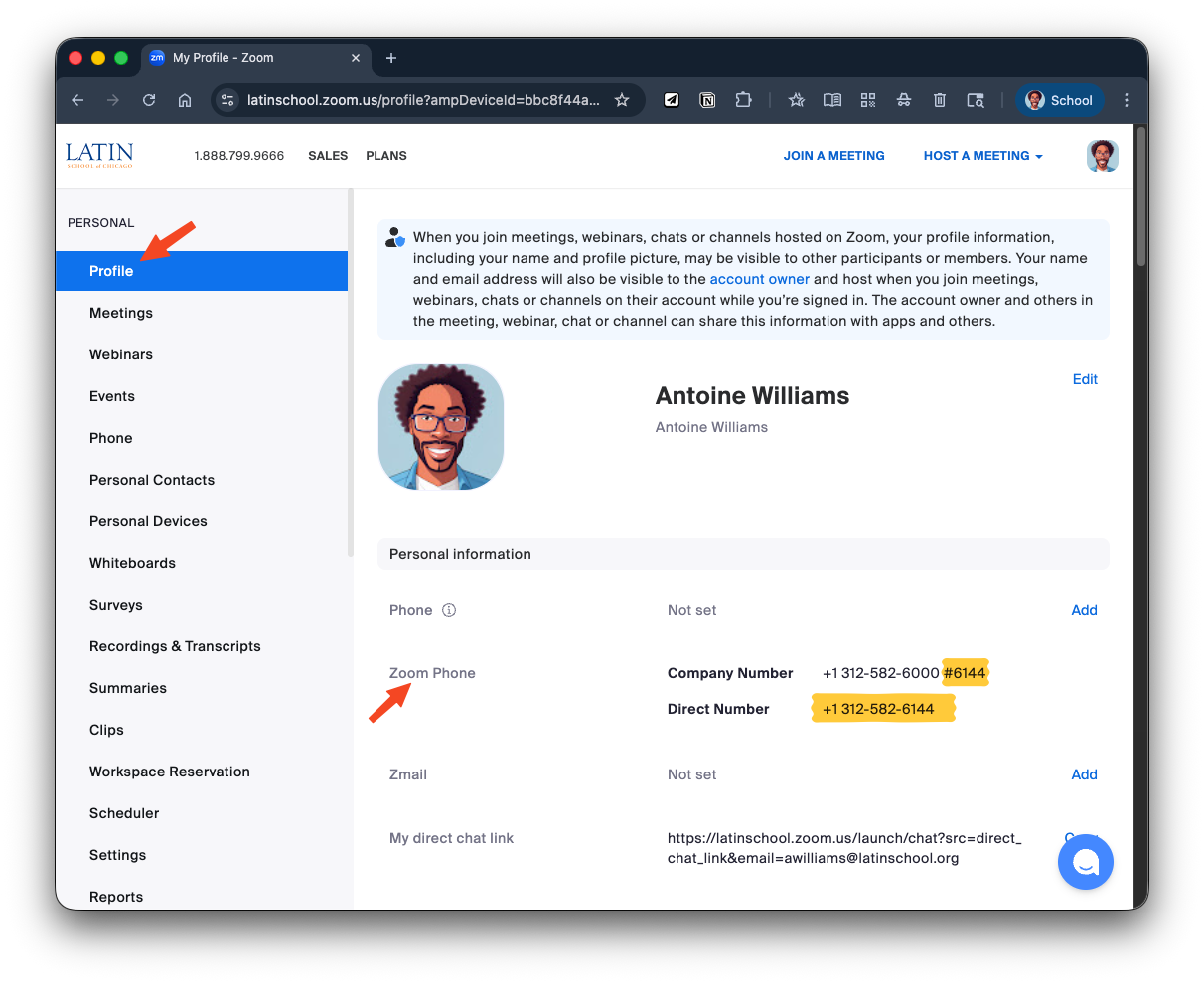Open the chat support bubble
Image resolution: width=1204 pixels, height=983 pixels.
coord(1086,862)
